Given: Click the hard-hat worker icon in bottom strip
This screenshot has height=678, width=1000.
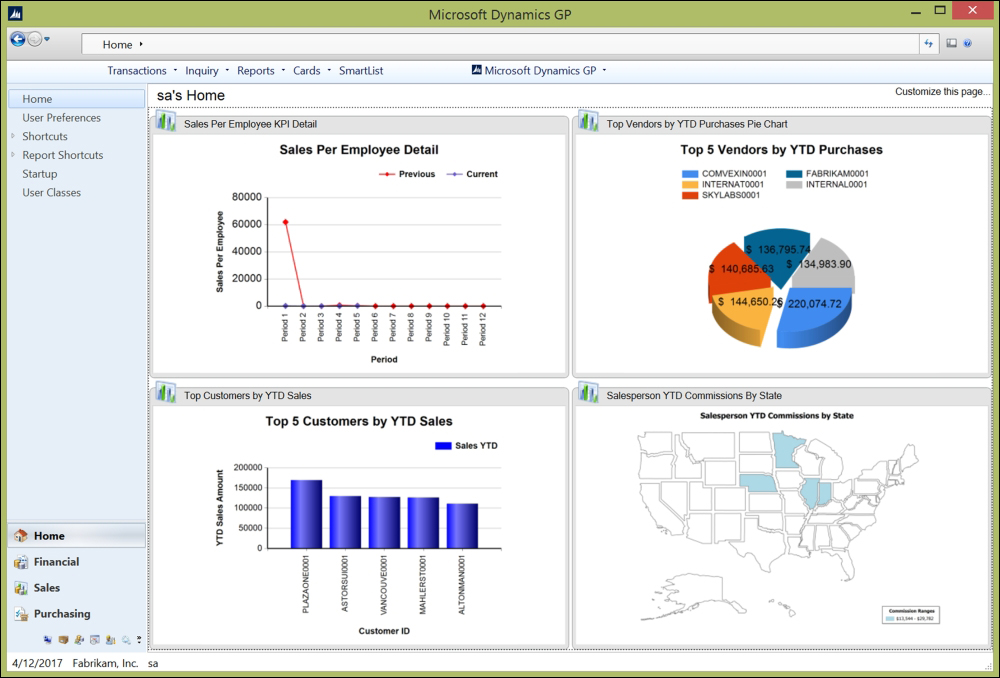Looking at the screenshot, I should point(110,640).
